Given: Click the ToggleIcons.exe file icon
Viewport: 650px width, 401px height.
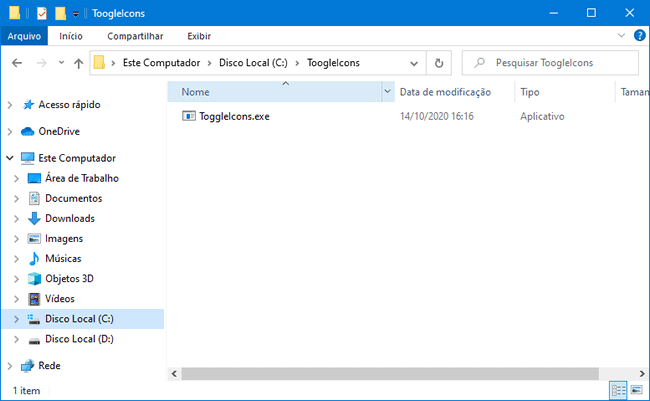Looking at the screenshot, I should coord(189,116).
